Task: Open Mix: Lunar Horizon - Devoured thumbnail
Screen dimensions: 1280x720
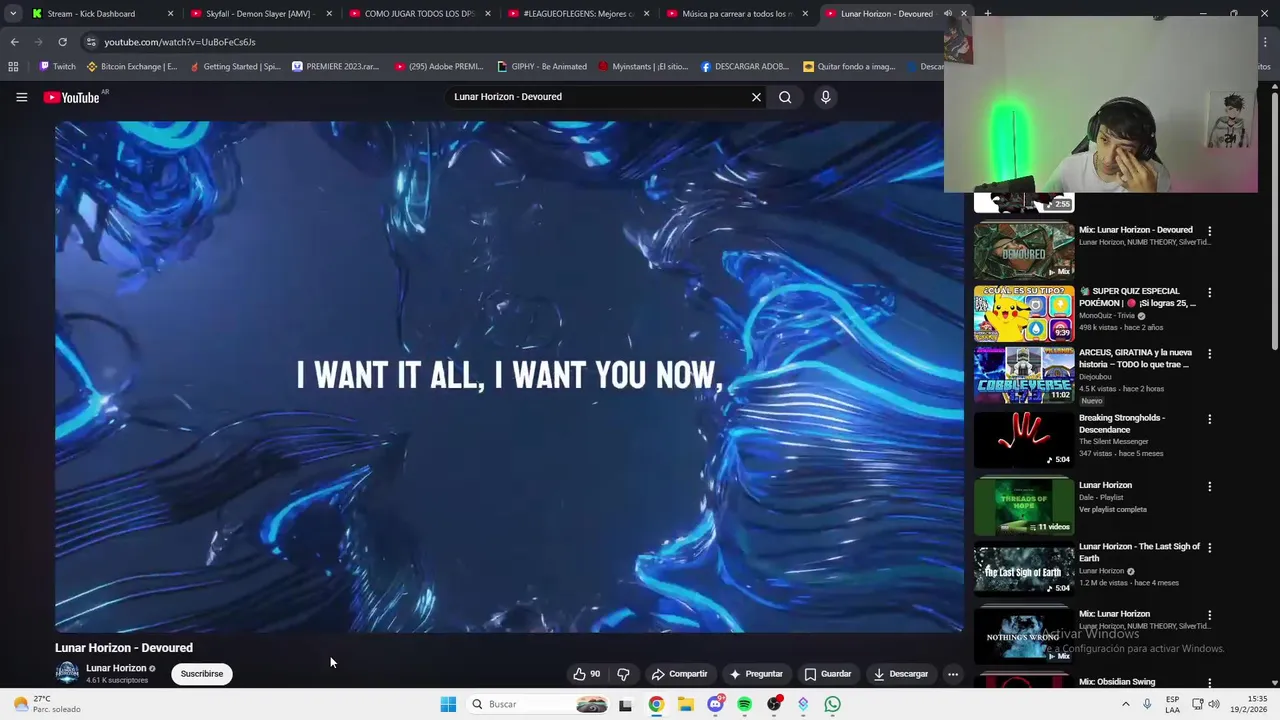Action: click(x=1024, y=250)
